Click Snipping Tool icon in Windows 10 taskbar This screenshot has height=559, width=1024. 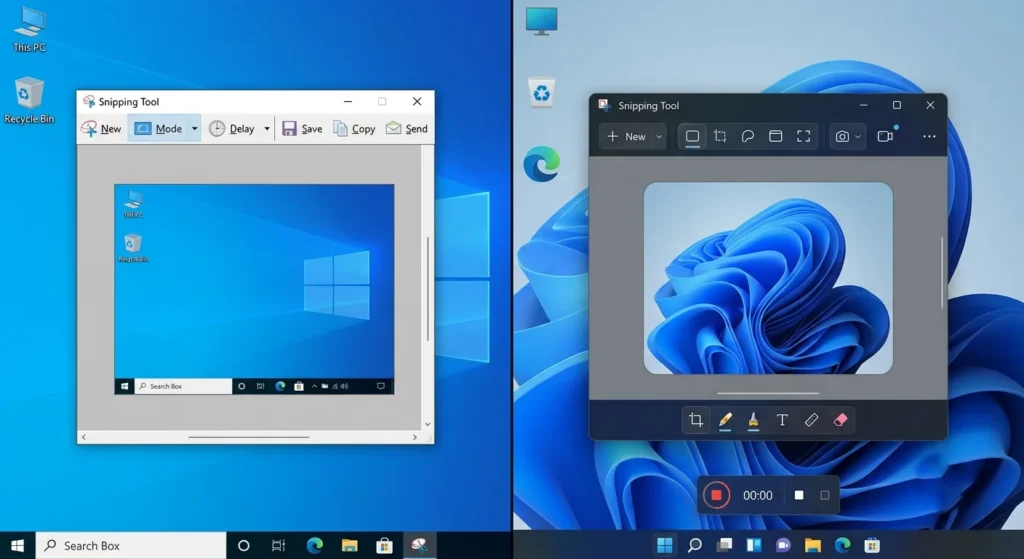click(x=419, y=545)
